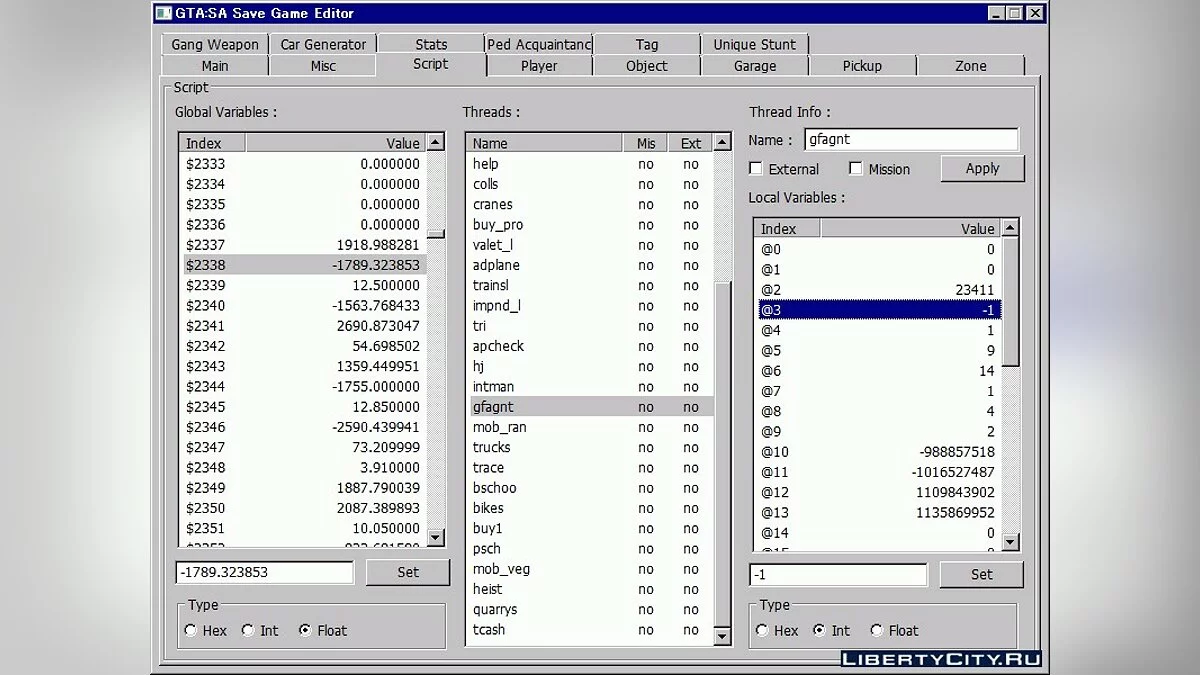Select local variable @10 in the list
The width and height of the screenshot is (1200, 675).
pyautogui.click(x=880, y=451)
